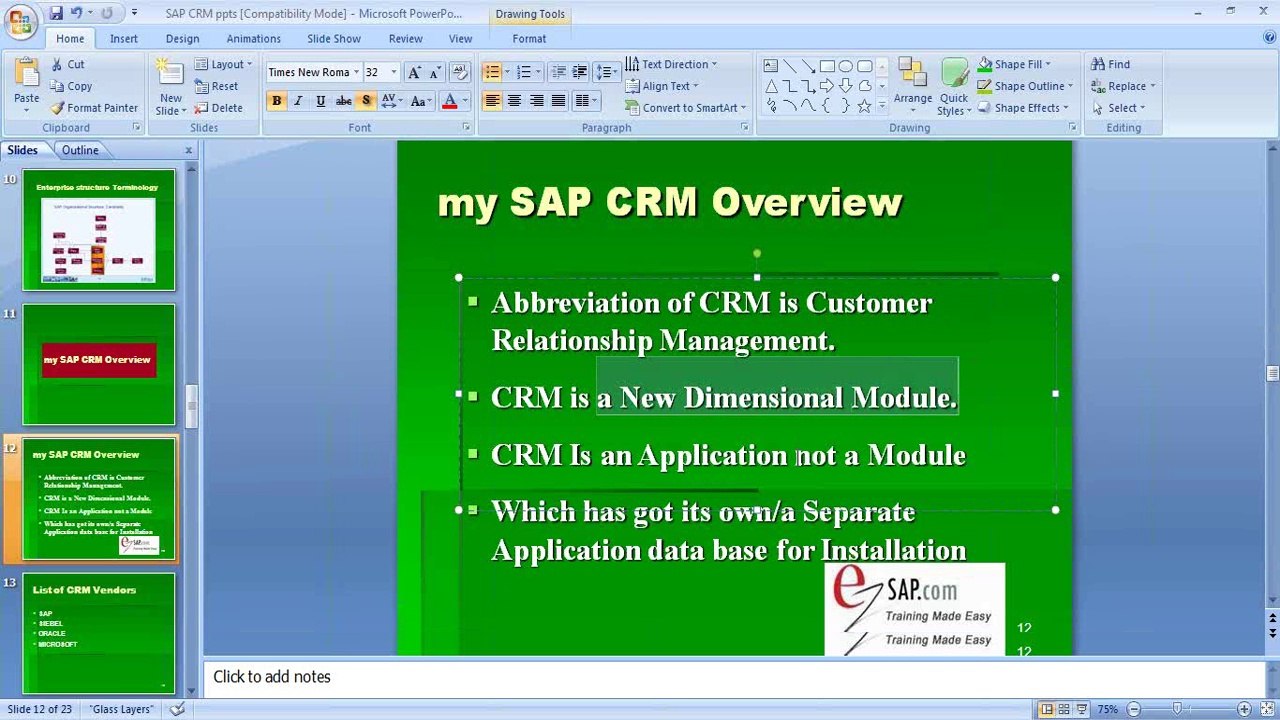Start Slide Show from status bar
Viewport: 1280px width, 720px height.
point(1082,709)
